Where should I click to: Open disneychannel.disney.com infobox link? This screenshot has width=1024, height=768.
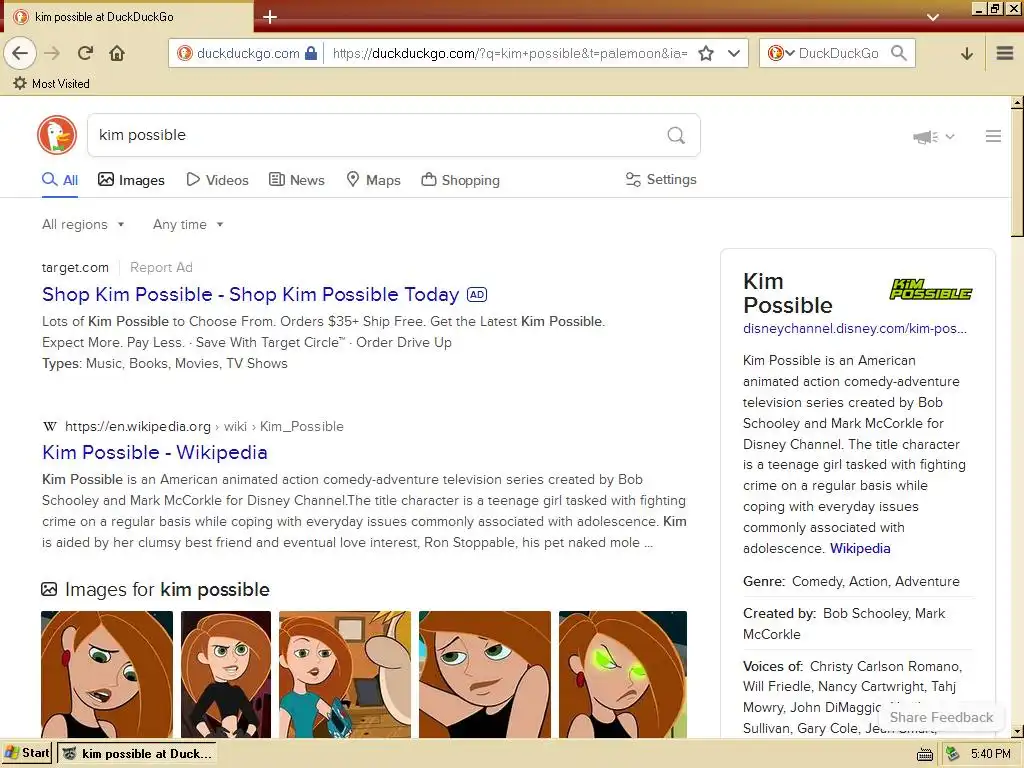pos(855,328)
